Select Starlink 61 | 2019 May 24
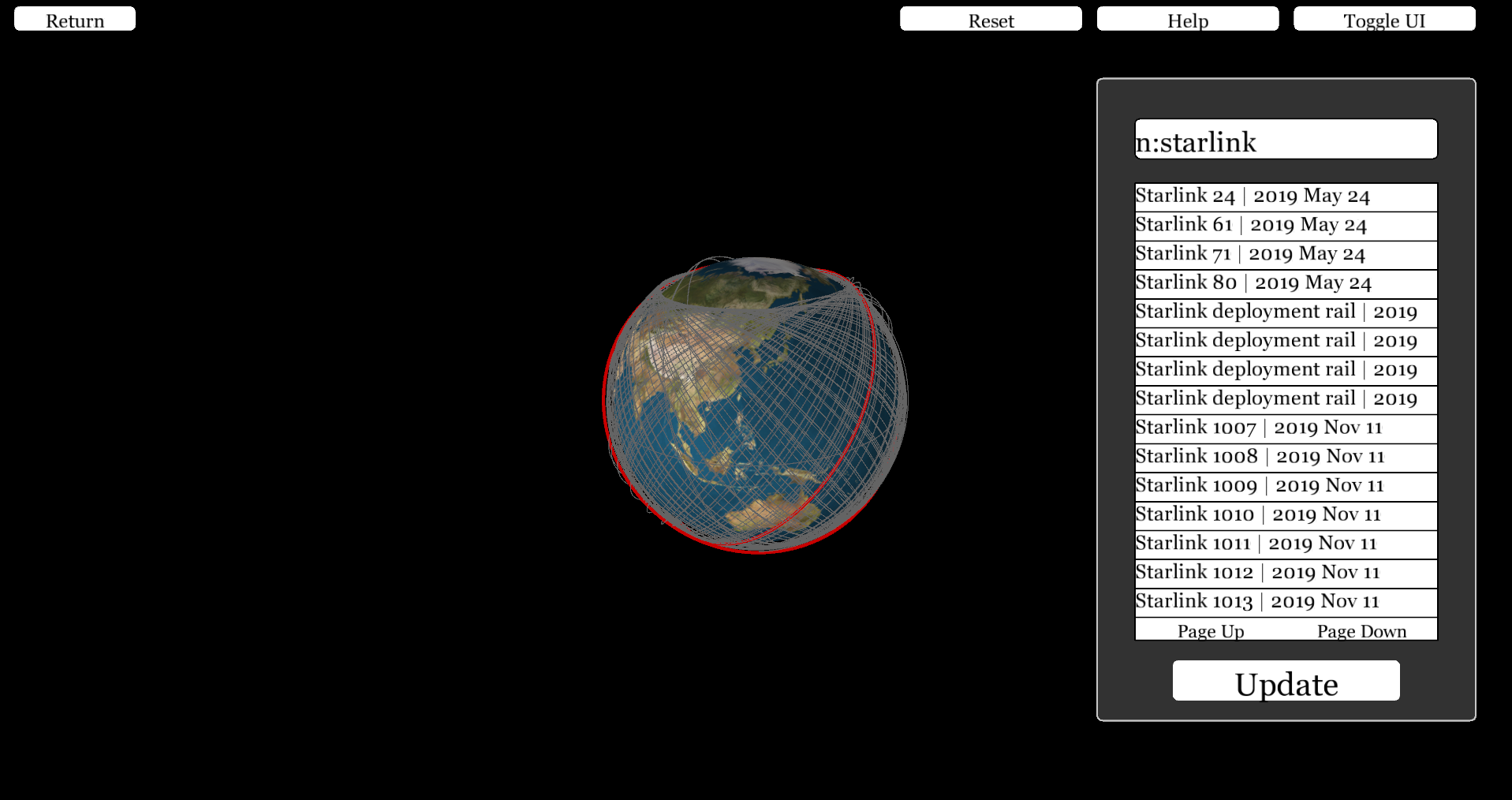The width and height of the screenshot is (1512, 800). (1286, 226)
